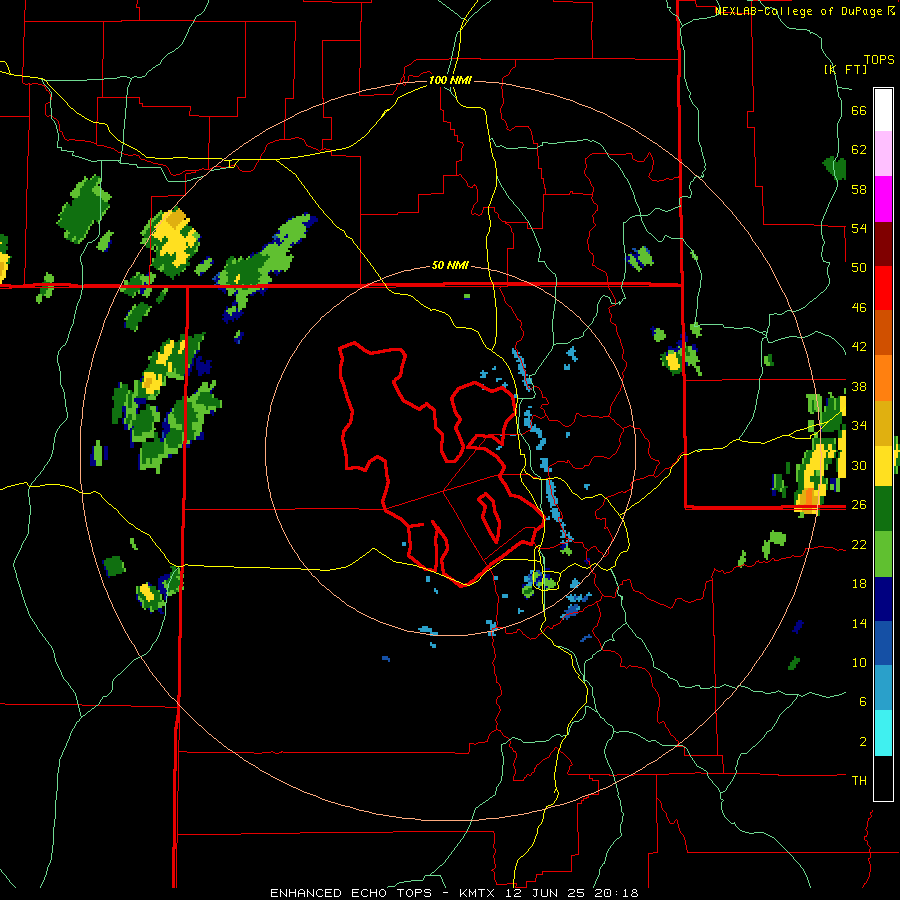
Task: Click the 6 value on the legend
Action: [863, 702]
